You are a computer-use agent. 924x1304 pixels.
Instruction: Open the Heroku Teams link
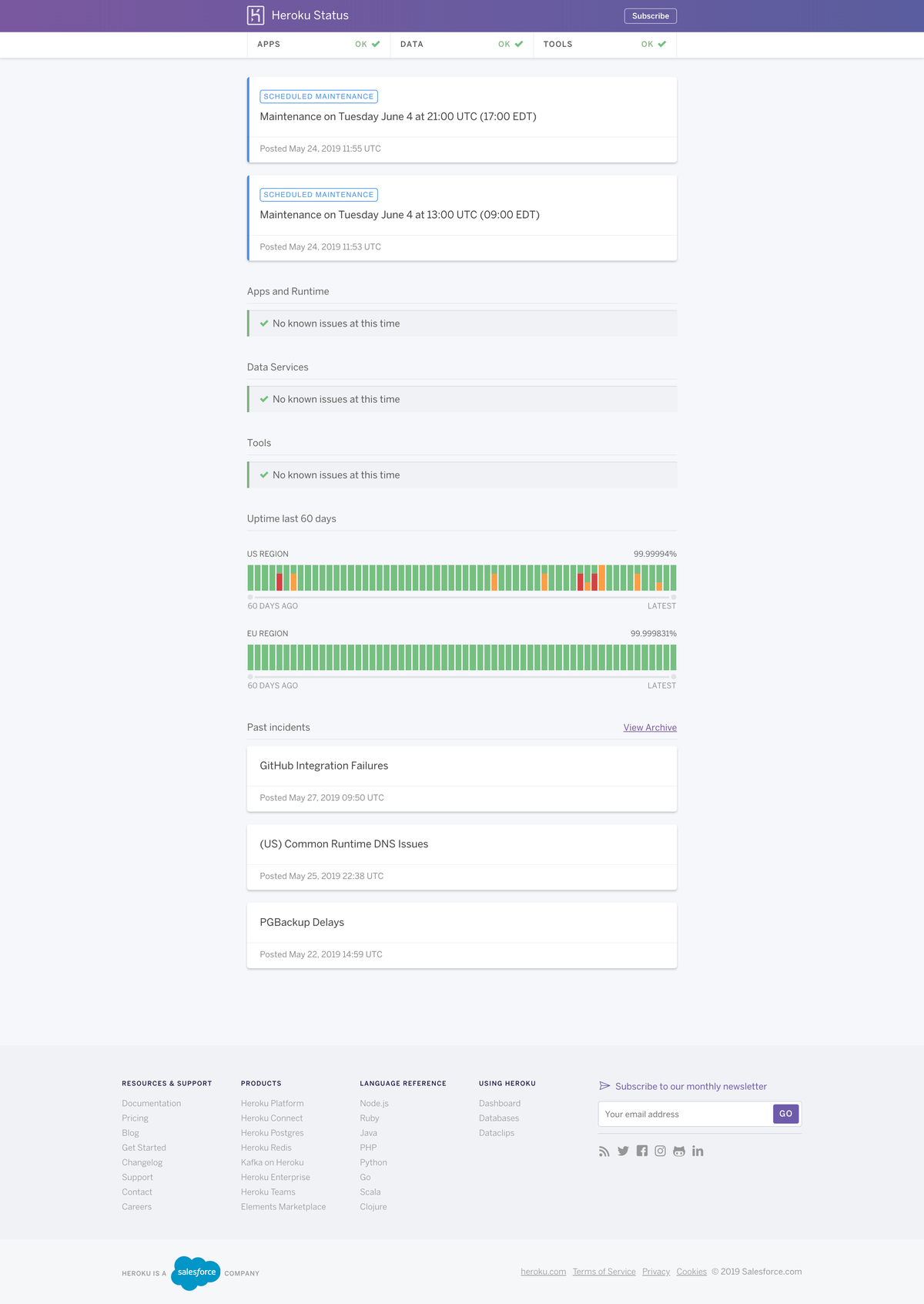[x=268, y=1192]
